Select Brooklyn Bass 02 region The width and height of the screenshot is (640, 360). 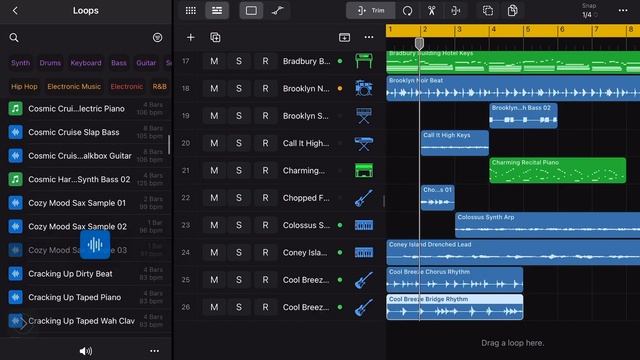tap(523, 116)
